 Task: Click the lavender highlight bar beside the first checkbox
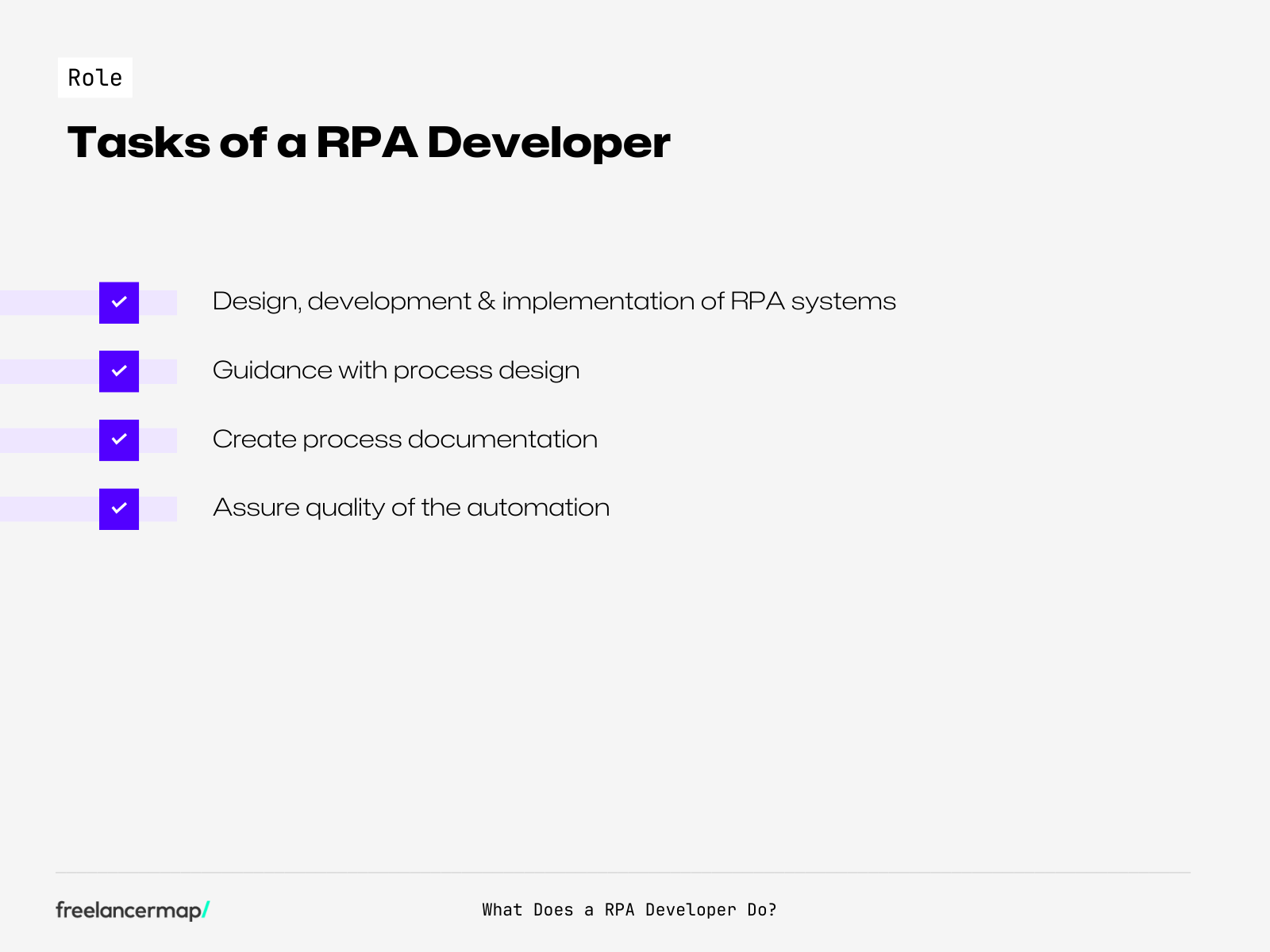pos(48,302)
